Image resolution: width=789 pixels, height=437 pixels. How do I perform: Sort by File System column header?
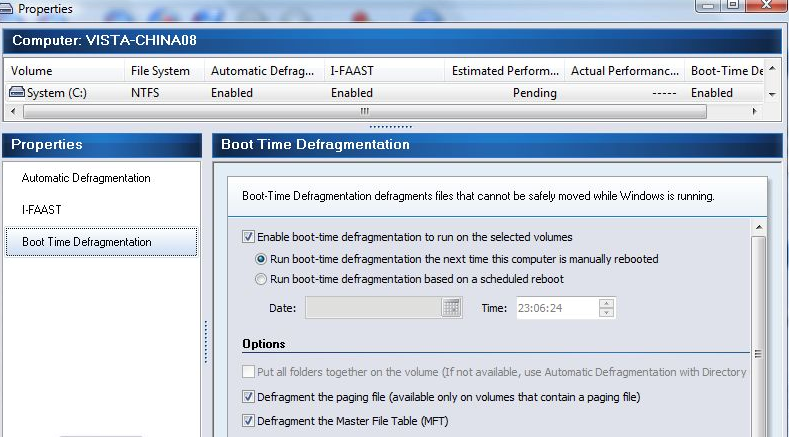click(x=165, y=70)
